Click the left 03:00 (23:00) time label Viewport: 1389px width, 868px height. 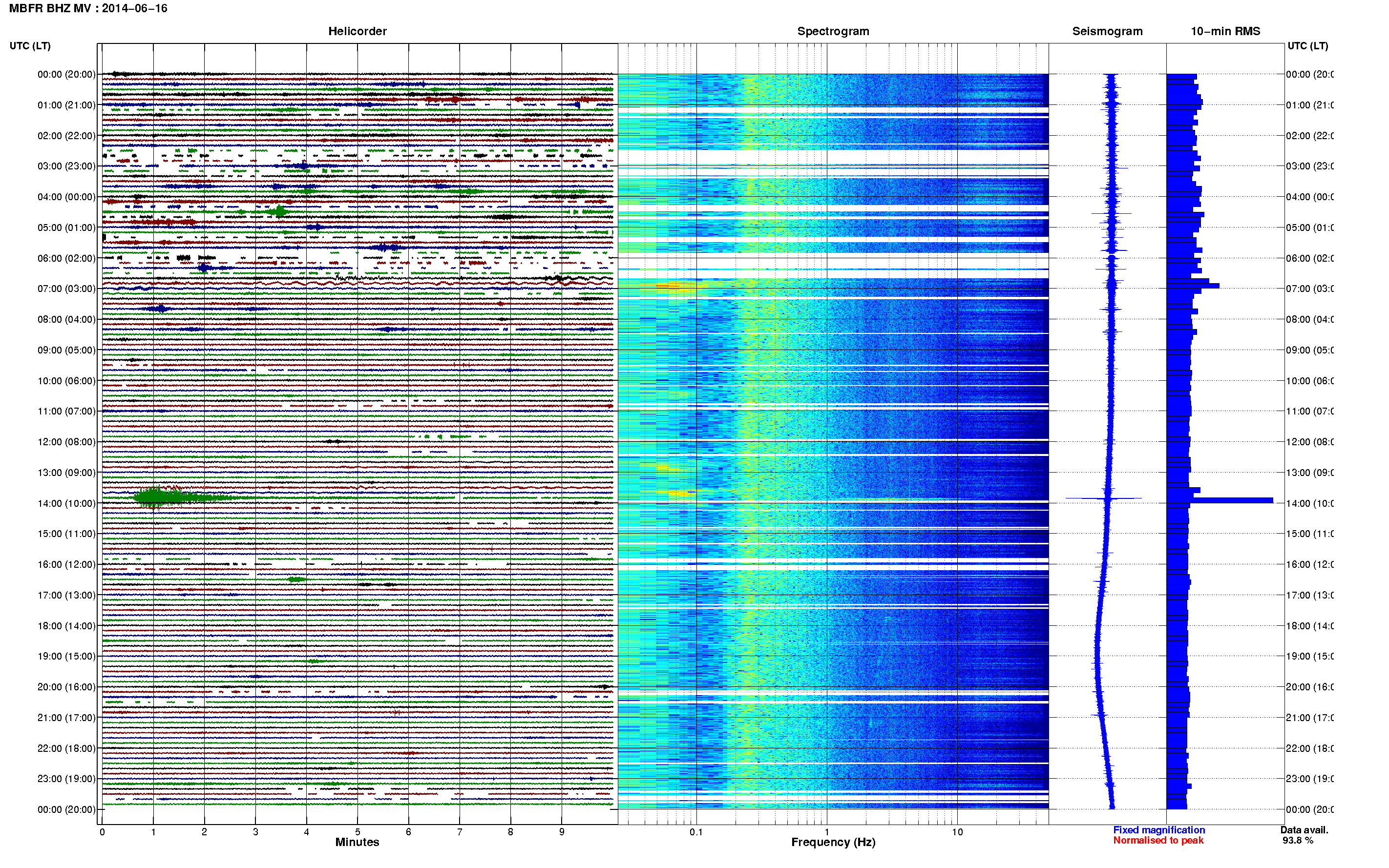(x=66, y=166)
